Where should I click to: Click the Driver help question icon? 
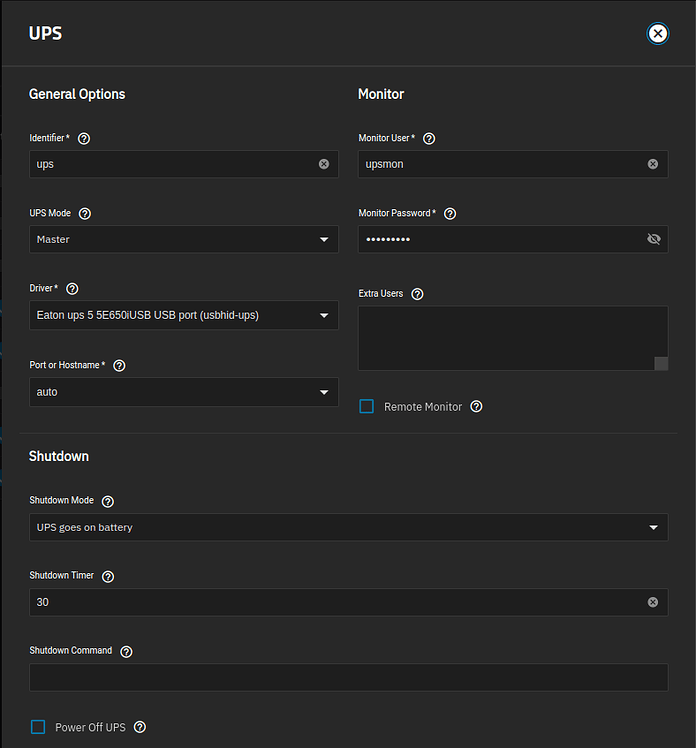(x=72, y=289)
